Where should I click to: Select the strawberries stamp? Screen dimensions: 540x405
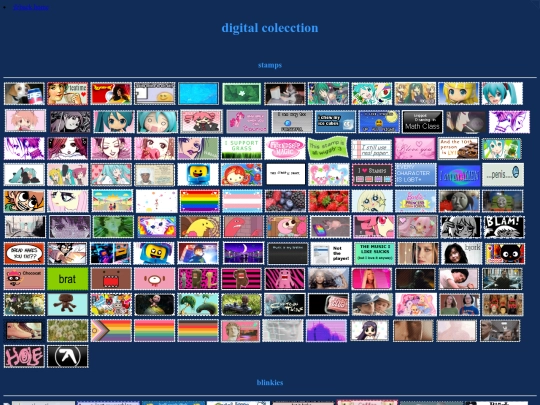pyautogui.click(x=329, y=201)
